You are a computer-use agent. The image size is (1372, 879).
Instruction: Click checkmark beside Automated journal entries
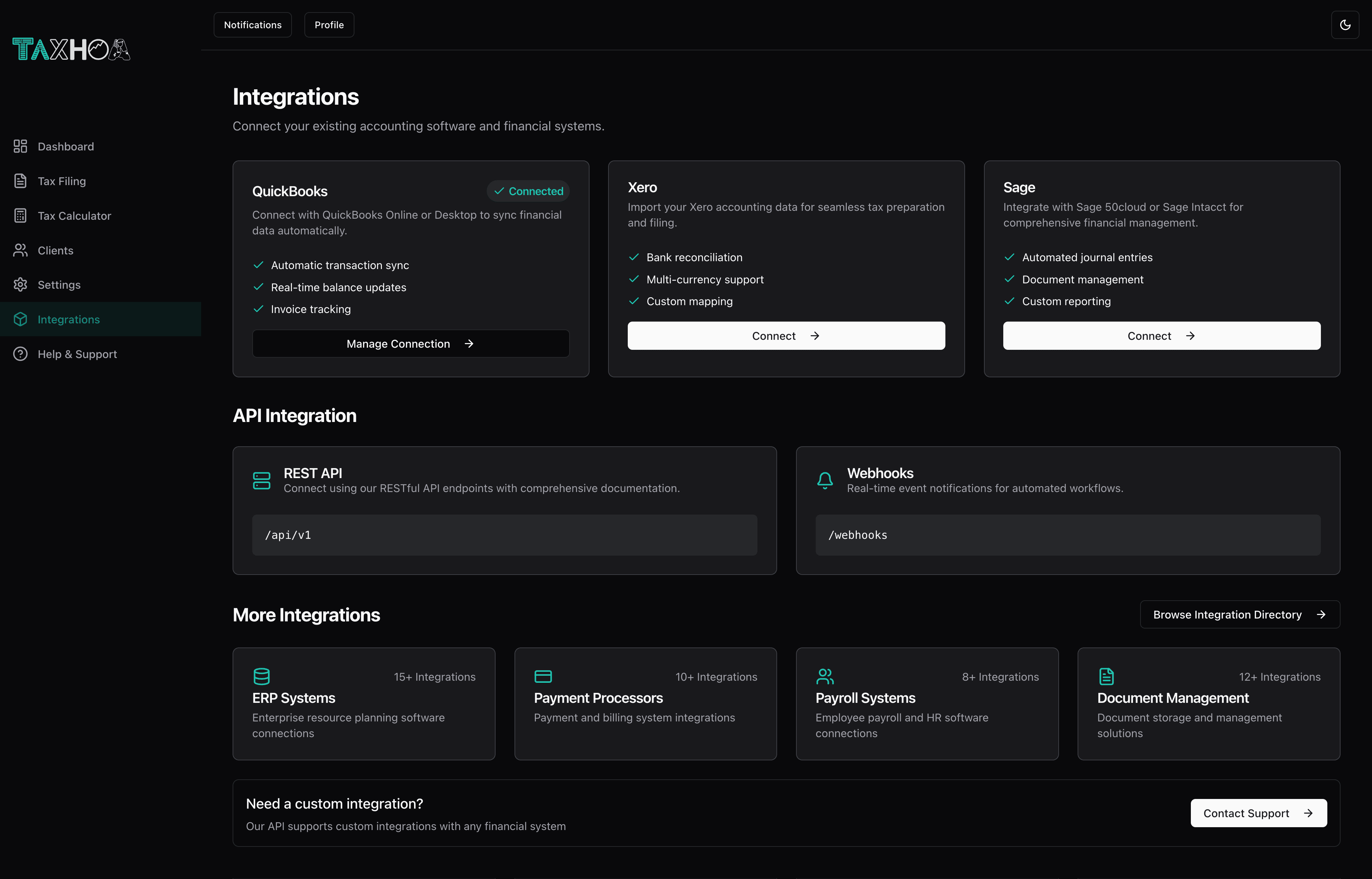pyautogui.click(x=1009, y=257)
